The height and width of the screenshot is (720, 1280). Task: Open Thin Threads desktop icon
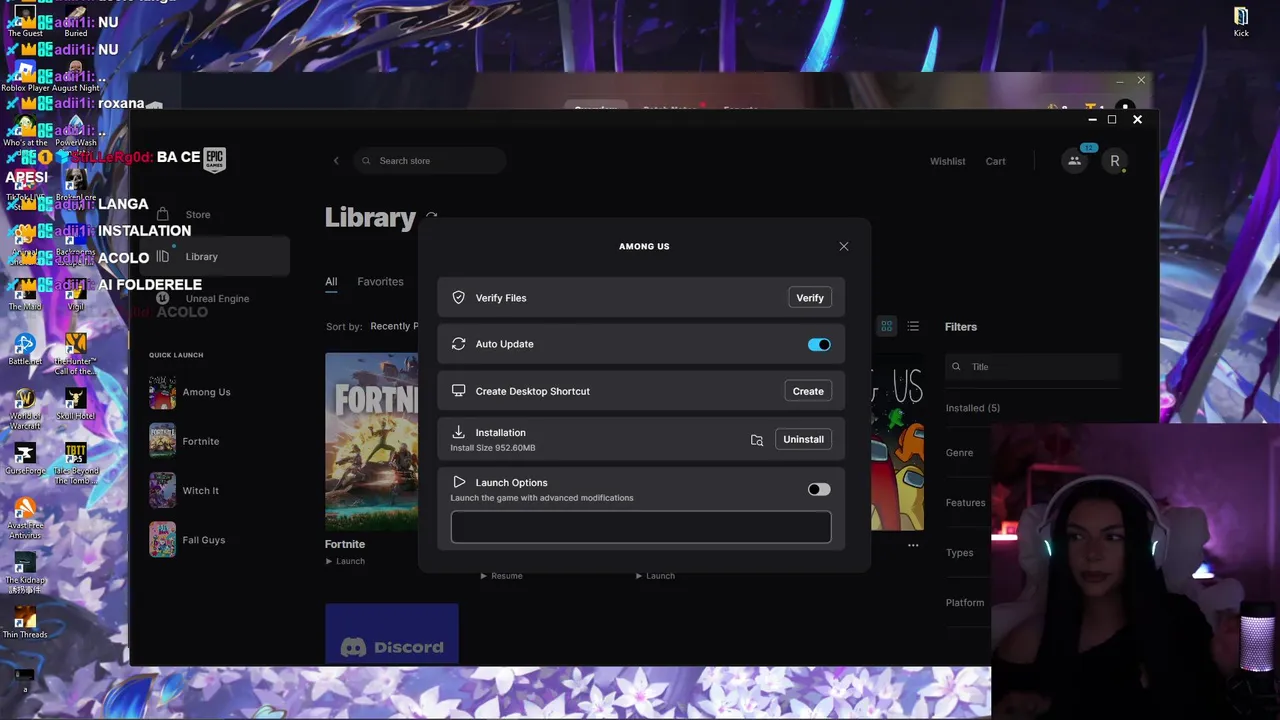point(25,622)
